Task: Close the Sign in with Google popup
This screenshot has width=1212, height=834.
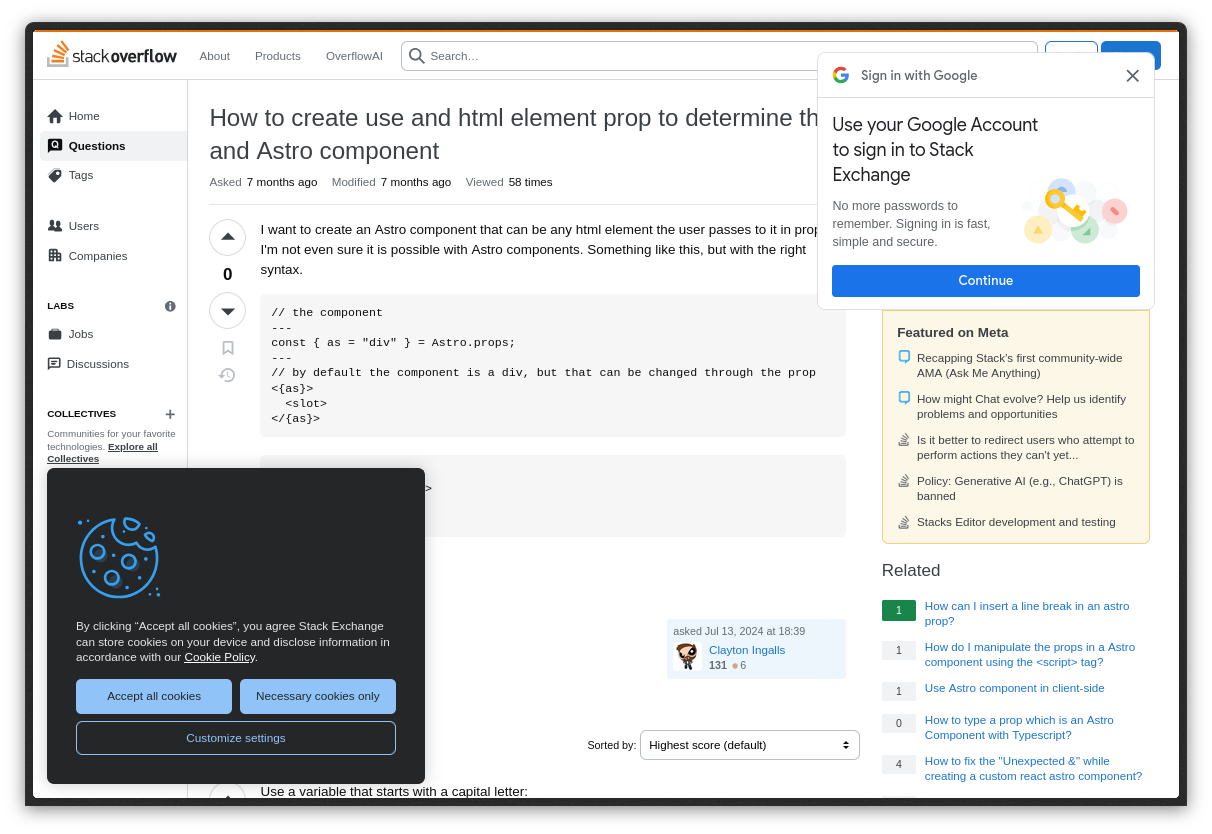Action: tap(1132, 76)
